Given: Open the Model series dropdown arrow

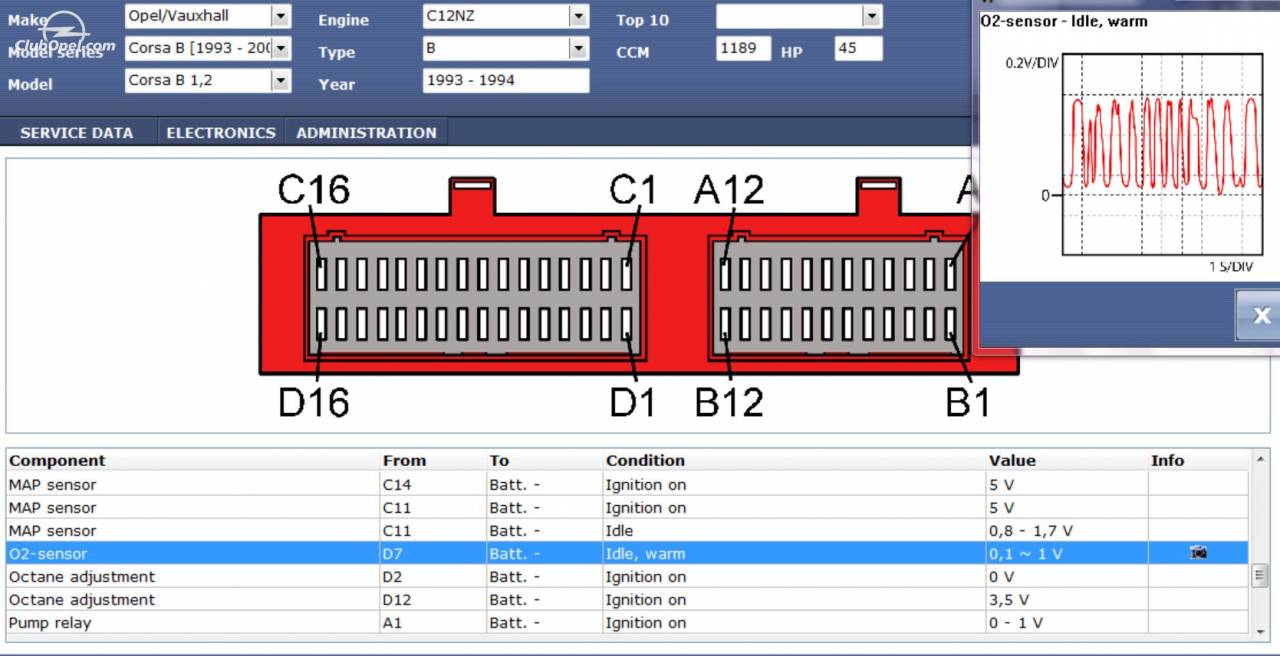Looking at the screenshot, I should pyautogui.click(x=281, y=48).
